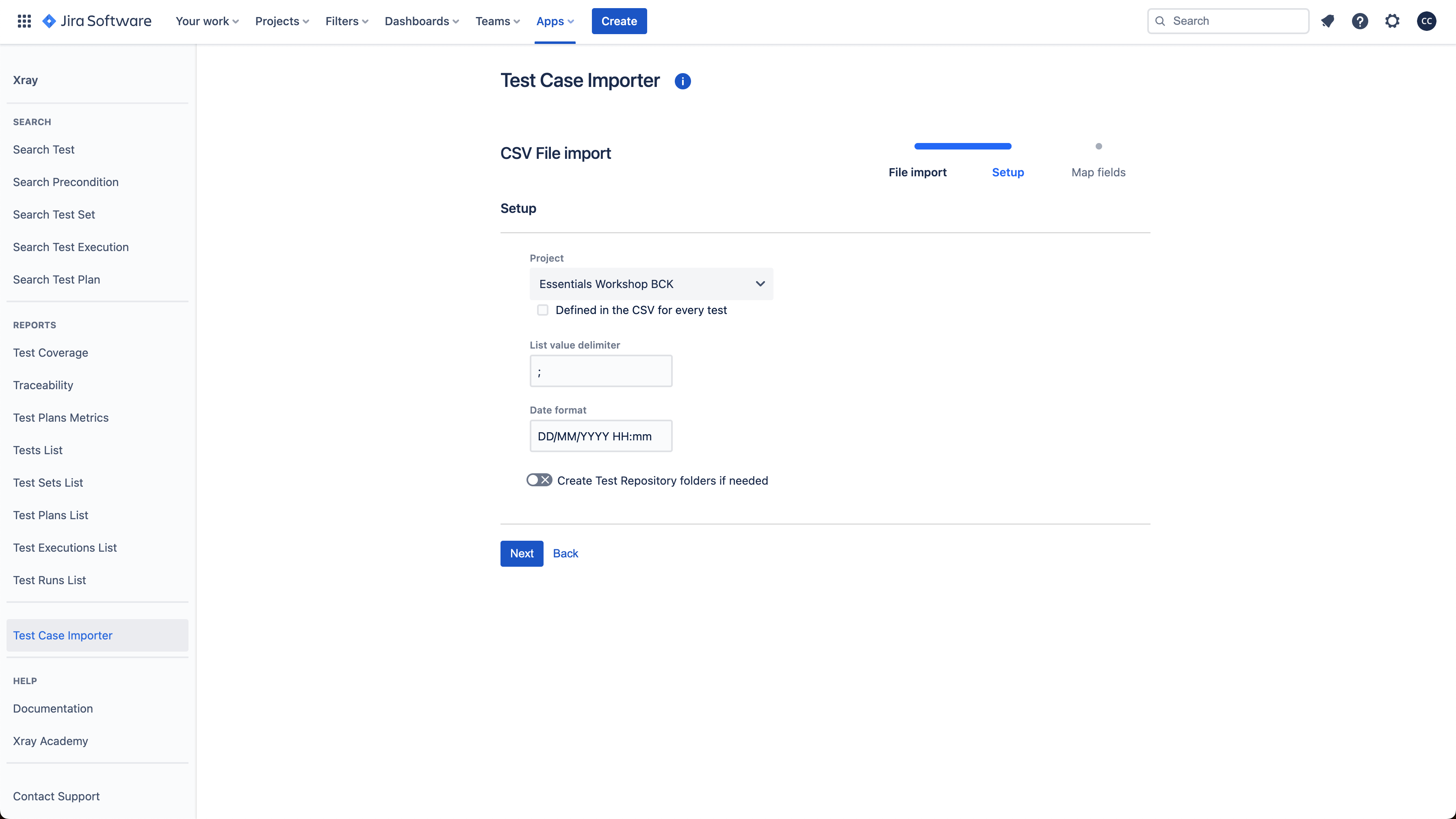
Task: Click the List value delimiter field
Action: pyautogui.click(x=601, y=371)
